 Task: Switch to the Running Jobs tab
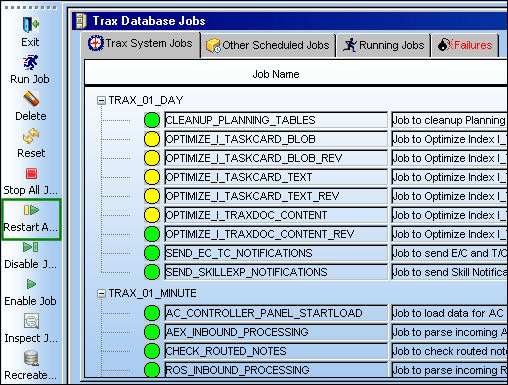(384, 45)
